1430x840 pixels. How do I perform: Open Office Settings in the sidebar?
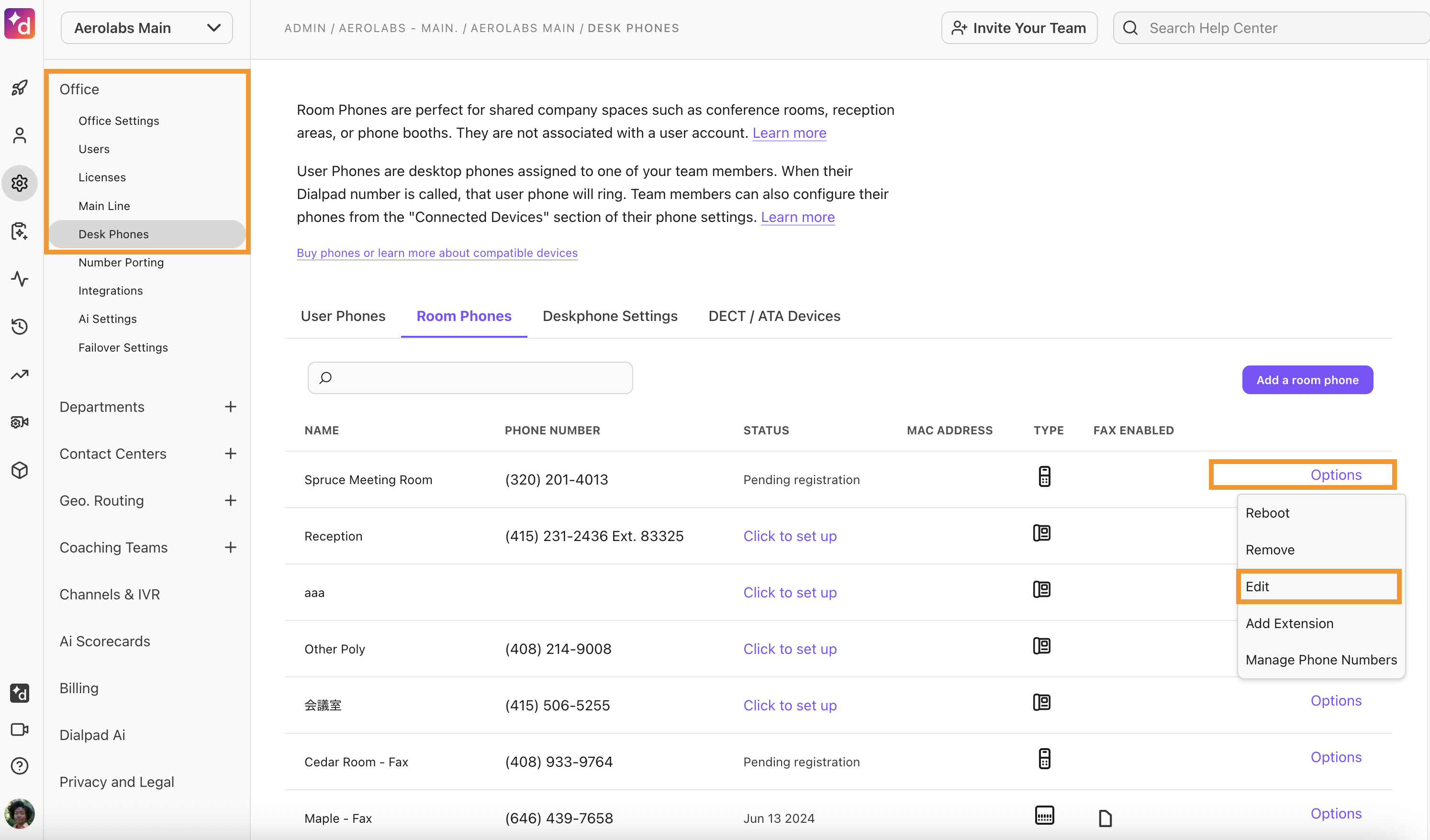[x=119, y=121]
